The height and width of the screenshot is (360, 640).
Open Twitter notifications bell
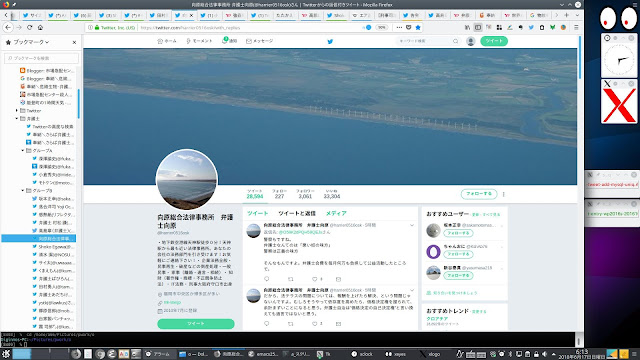click(x=230, y=41)
